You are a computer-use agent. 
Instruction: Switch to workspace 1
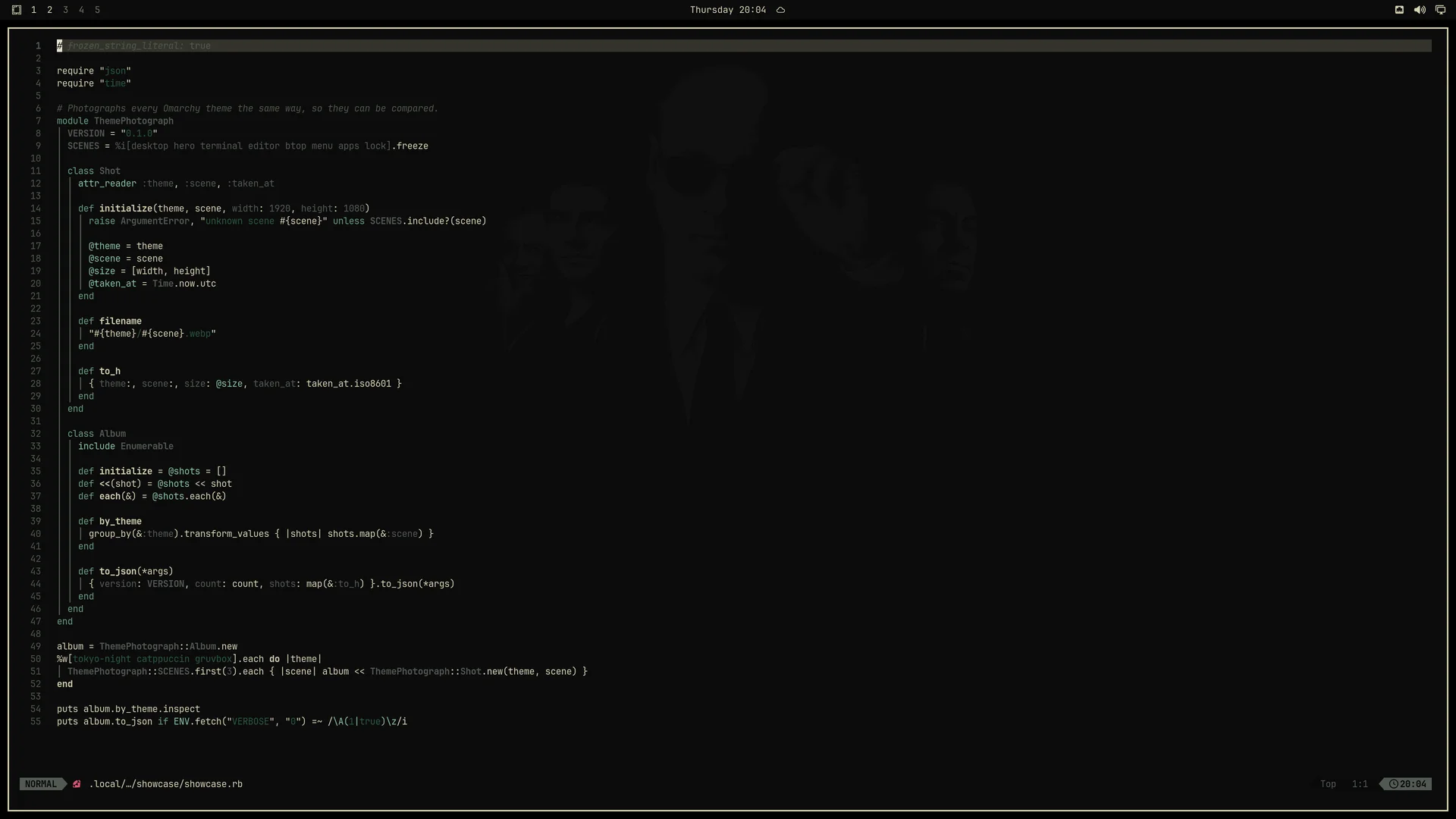coord(33,10)
